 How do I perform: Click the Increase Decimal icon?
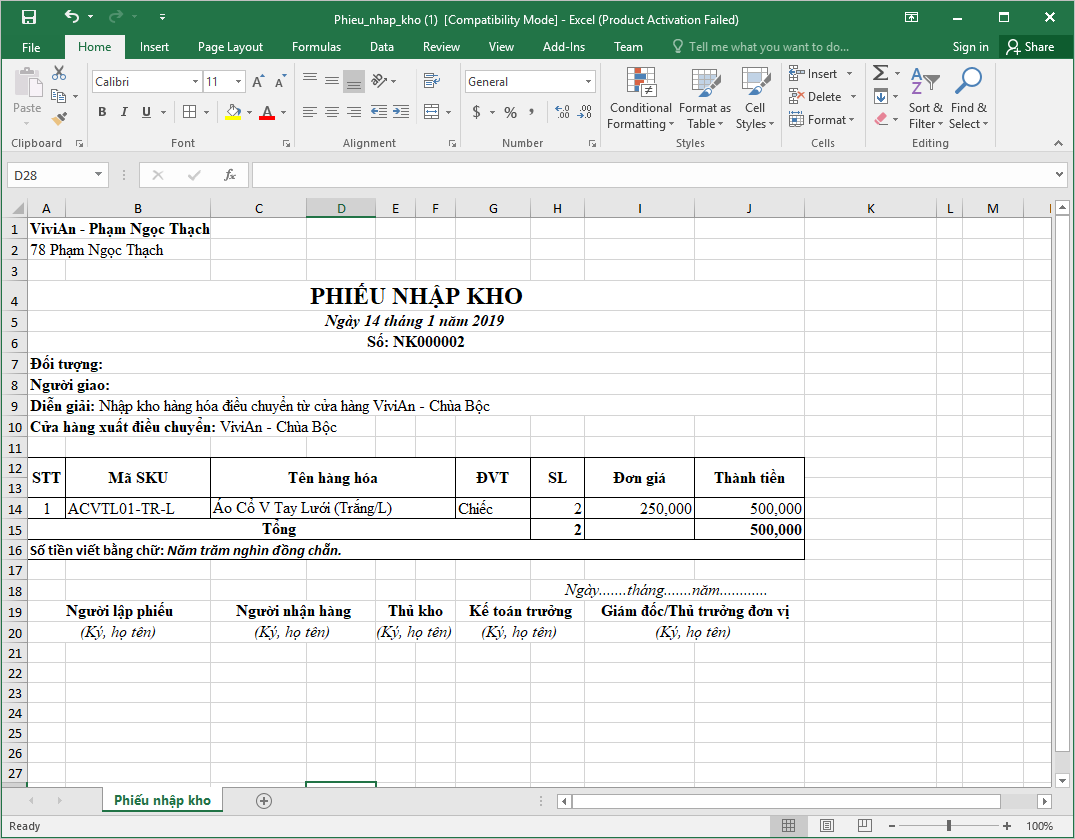(x=562, y=112)
